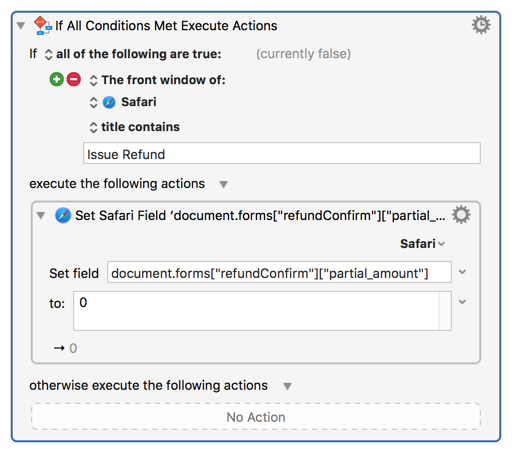This screenshot has width=512, height=456.
Task: Click the If All Conditions flowchart icon
Action: point(43,25)
